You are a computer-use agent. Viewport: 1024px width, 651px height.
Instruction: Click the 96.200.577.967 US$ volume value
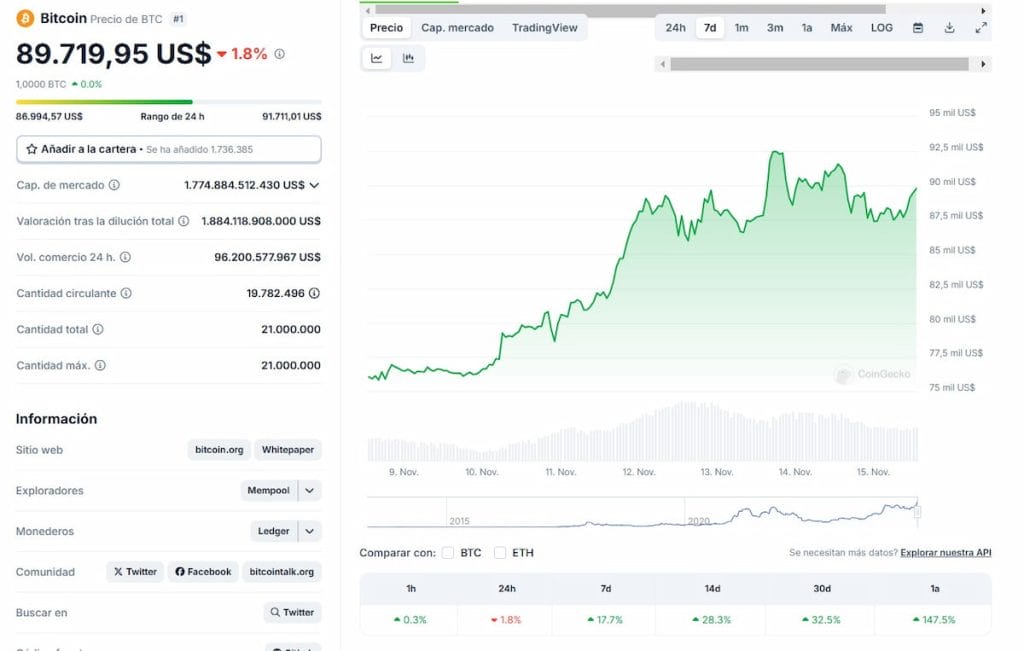pos(267,257)
